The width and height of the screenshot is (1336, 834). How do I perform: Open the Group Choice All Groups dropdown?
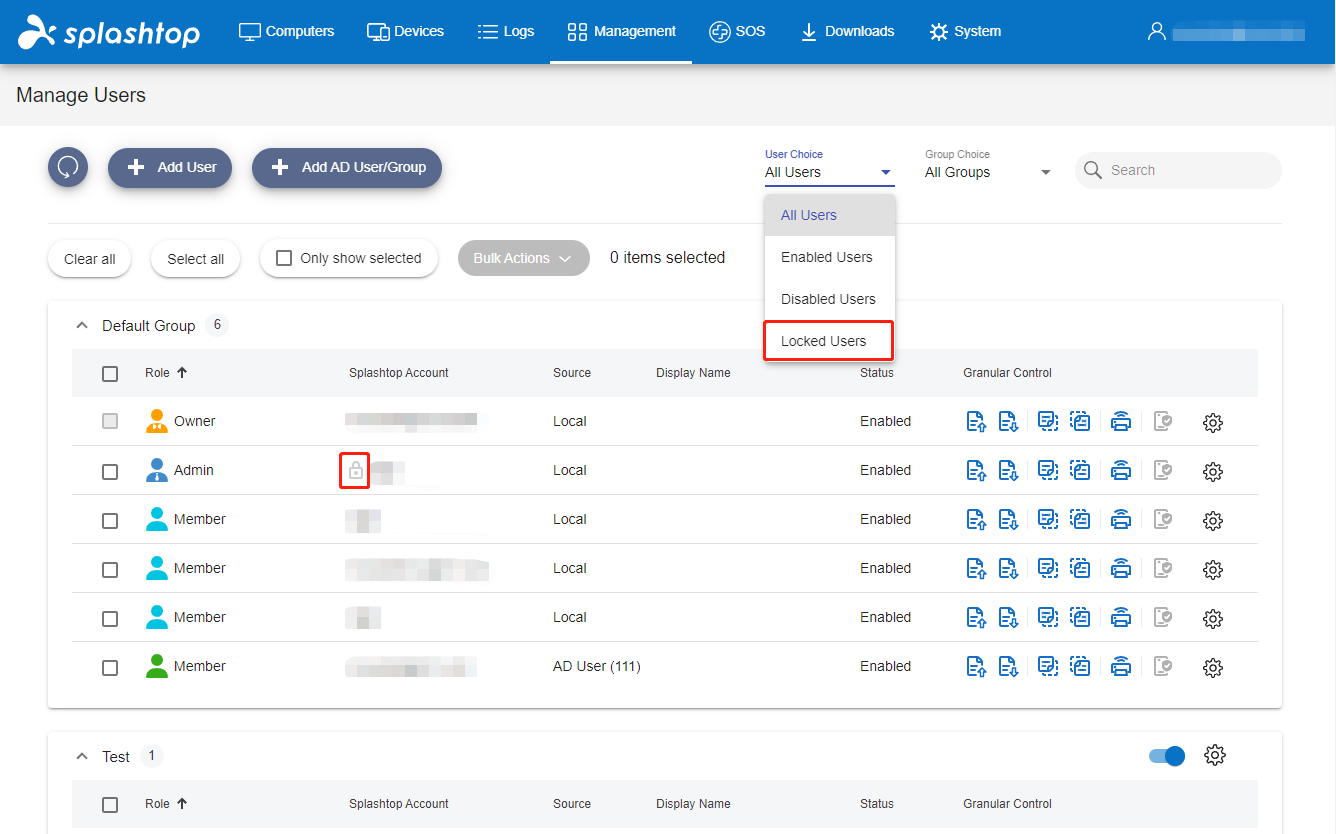pos(988,172)
